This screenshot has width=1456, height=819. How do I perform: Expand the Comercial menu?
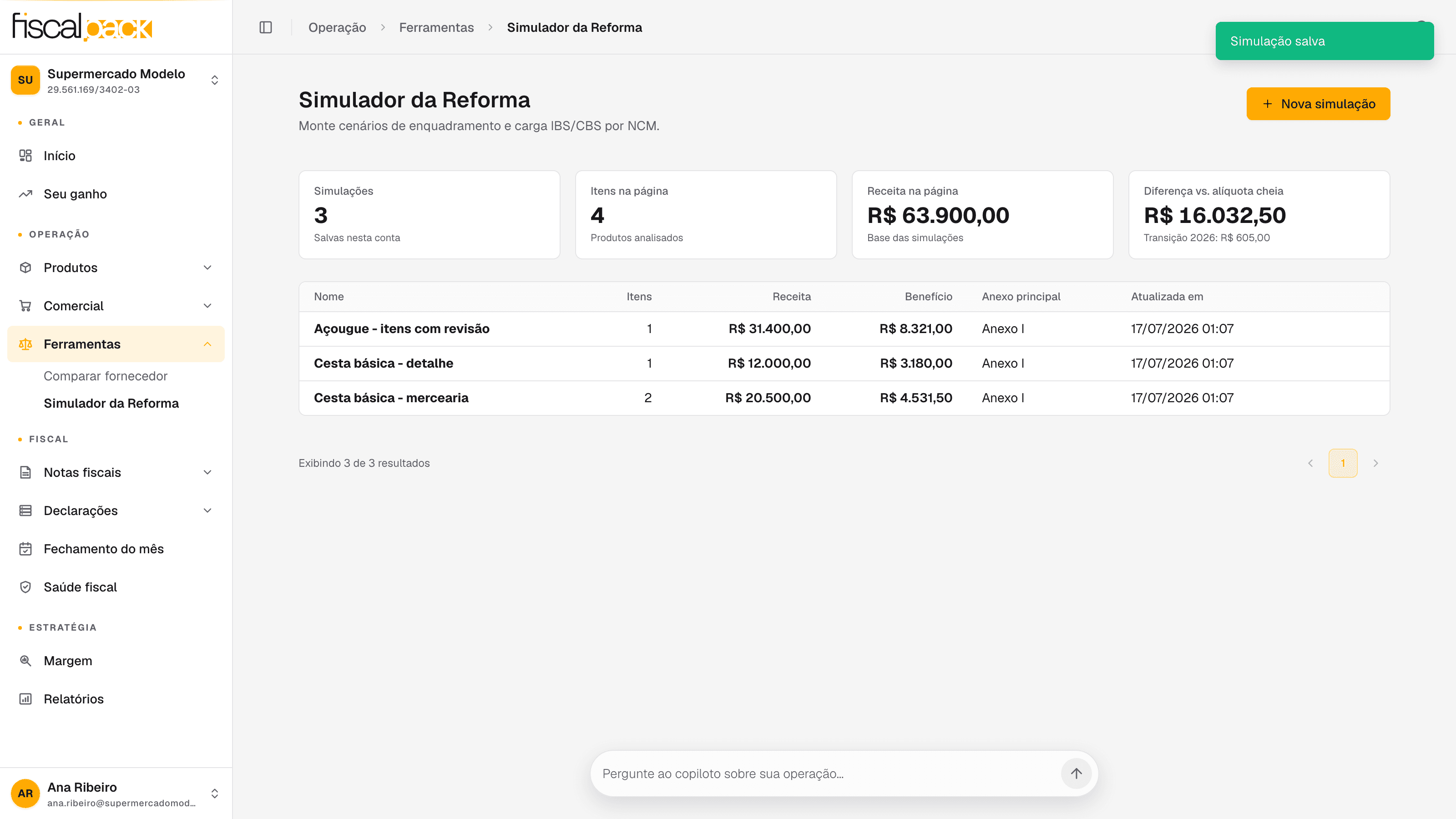pyautogui.click(x=207, y=306)
